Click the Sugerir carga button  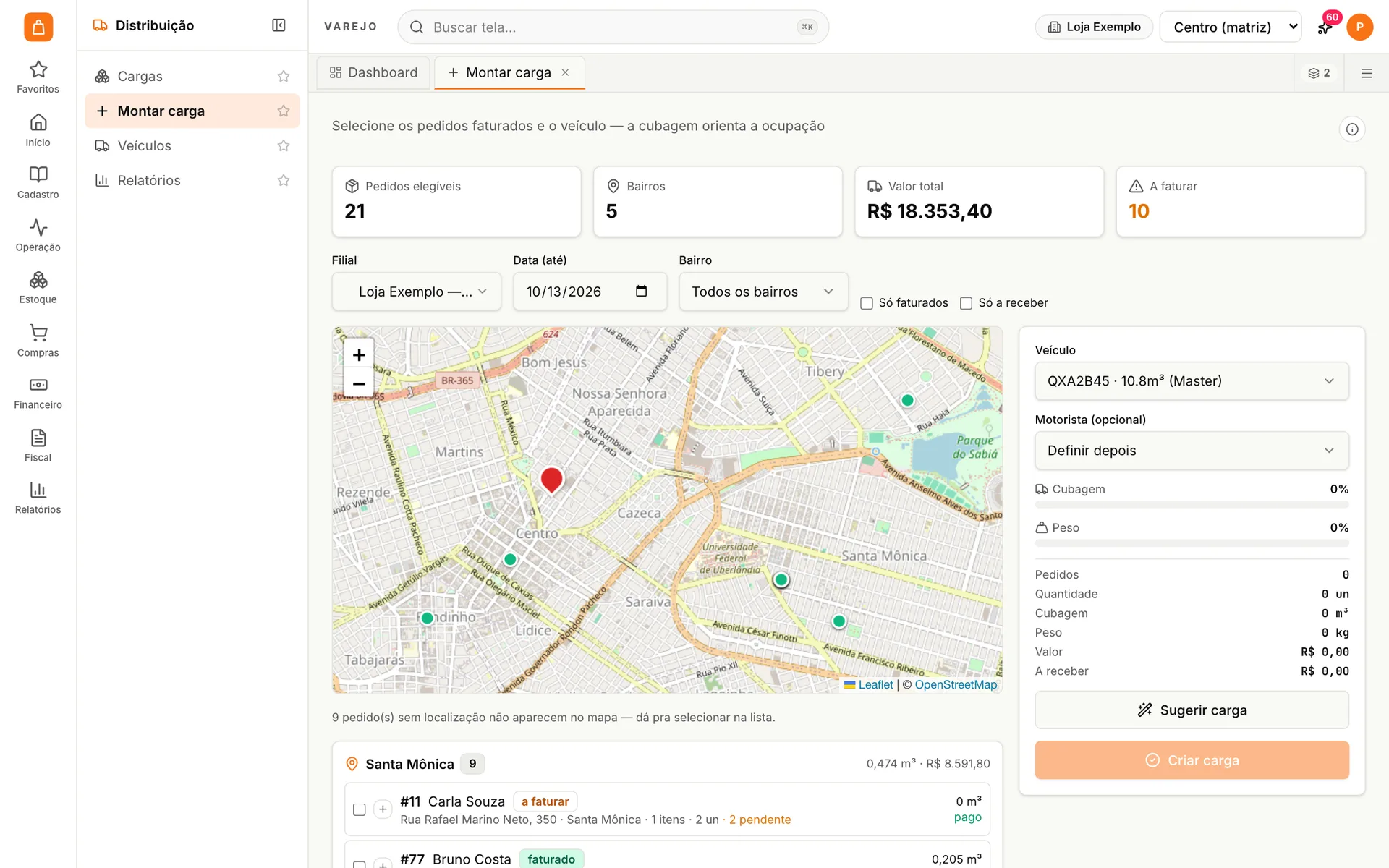click(1192, 710)
